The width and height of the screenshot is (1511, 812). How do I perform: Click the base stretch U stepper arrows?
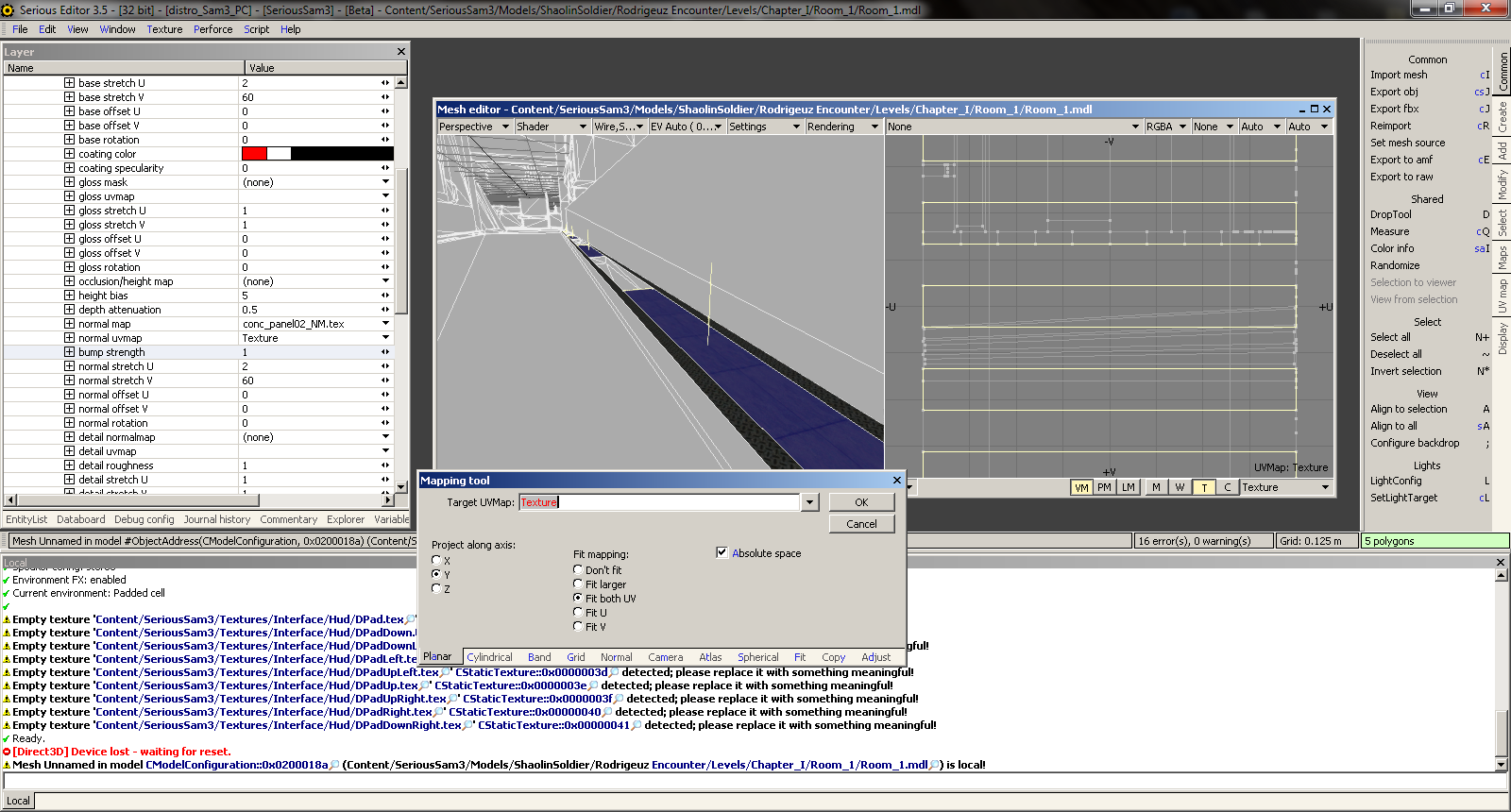385,83
